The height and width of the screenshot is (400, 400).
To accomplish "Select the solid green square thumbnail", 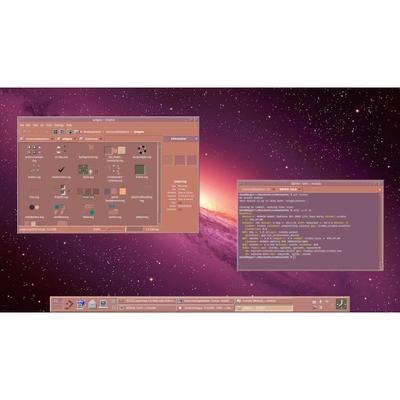I will coord(140,170).
